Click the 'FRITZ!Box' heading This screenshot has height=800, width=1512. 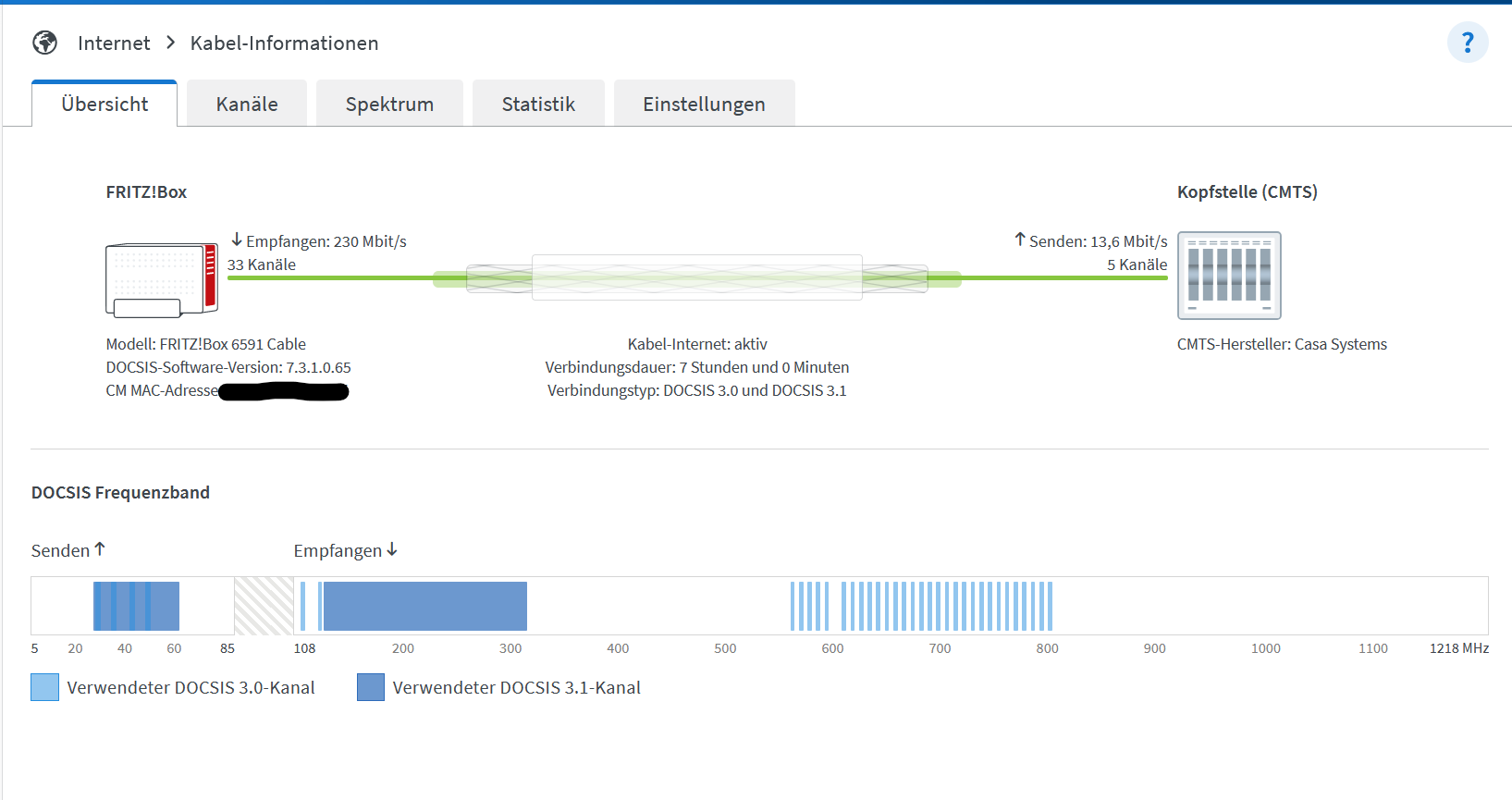pyautogui.click(x=146, y=192)
